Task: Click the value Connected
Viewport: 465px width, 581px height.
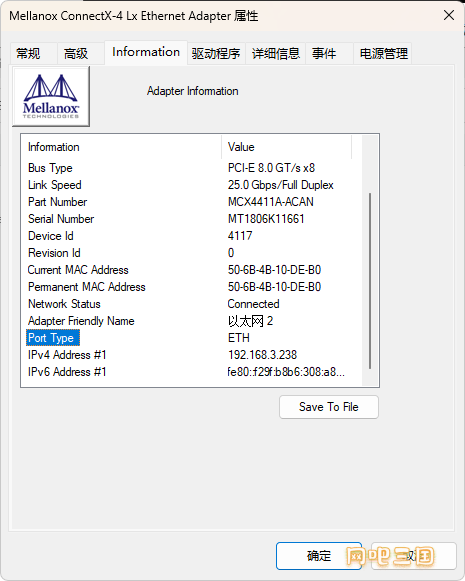Action: 253,304
